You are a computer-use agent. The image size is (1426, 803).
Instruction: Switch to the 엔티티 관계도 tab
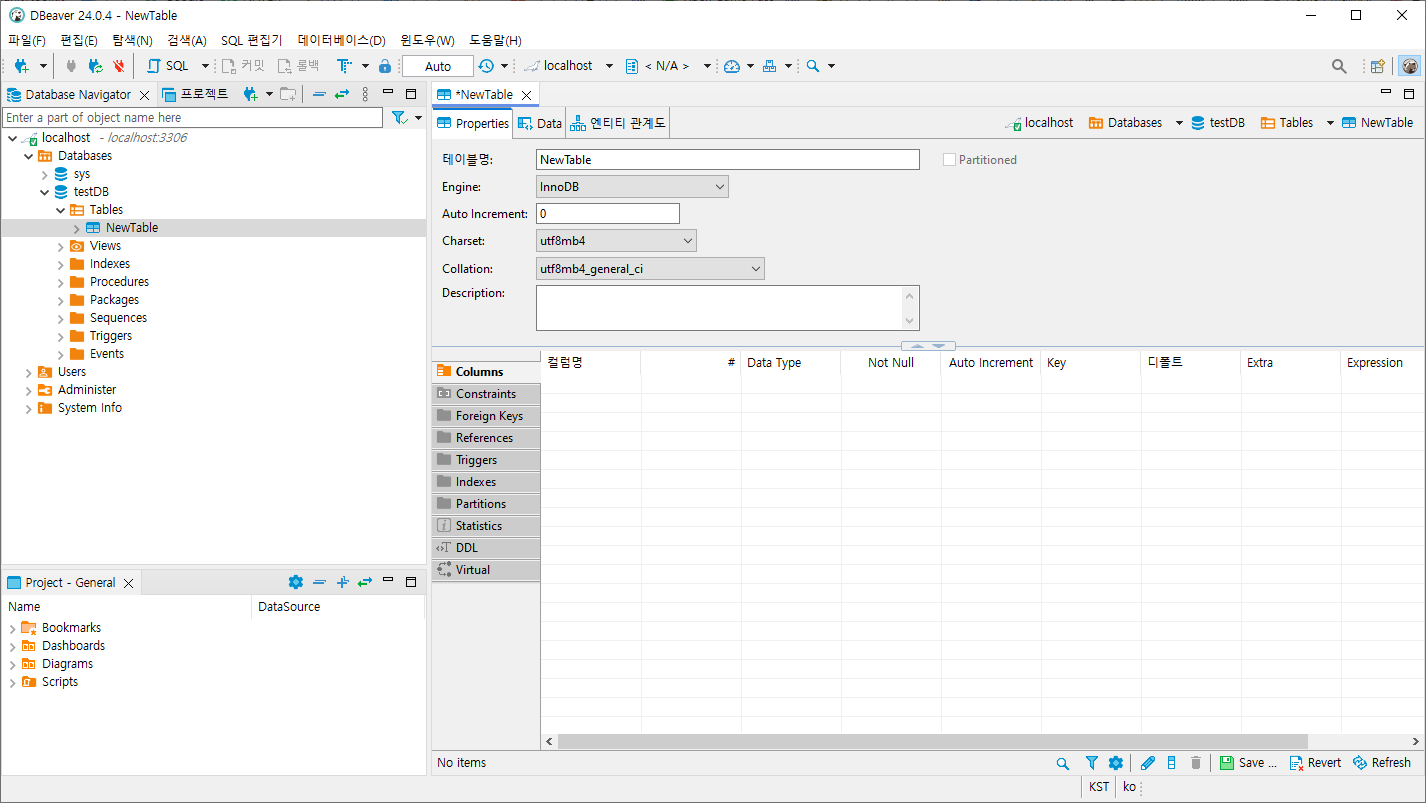pos(618,124)
